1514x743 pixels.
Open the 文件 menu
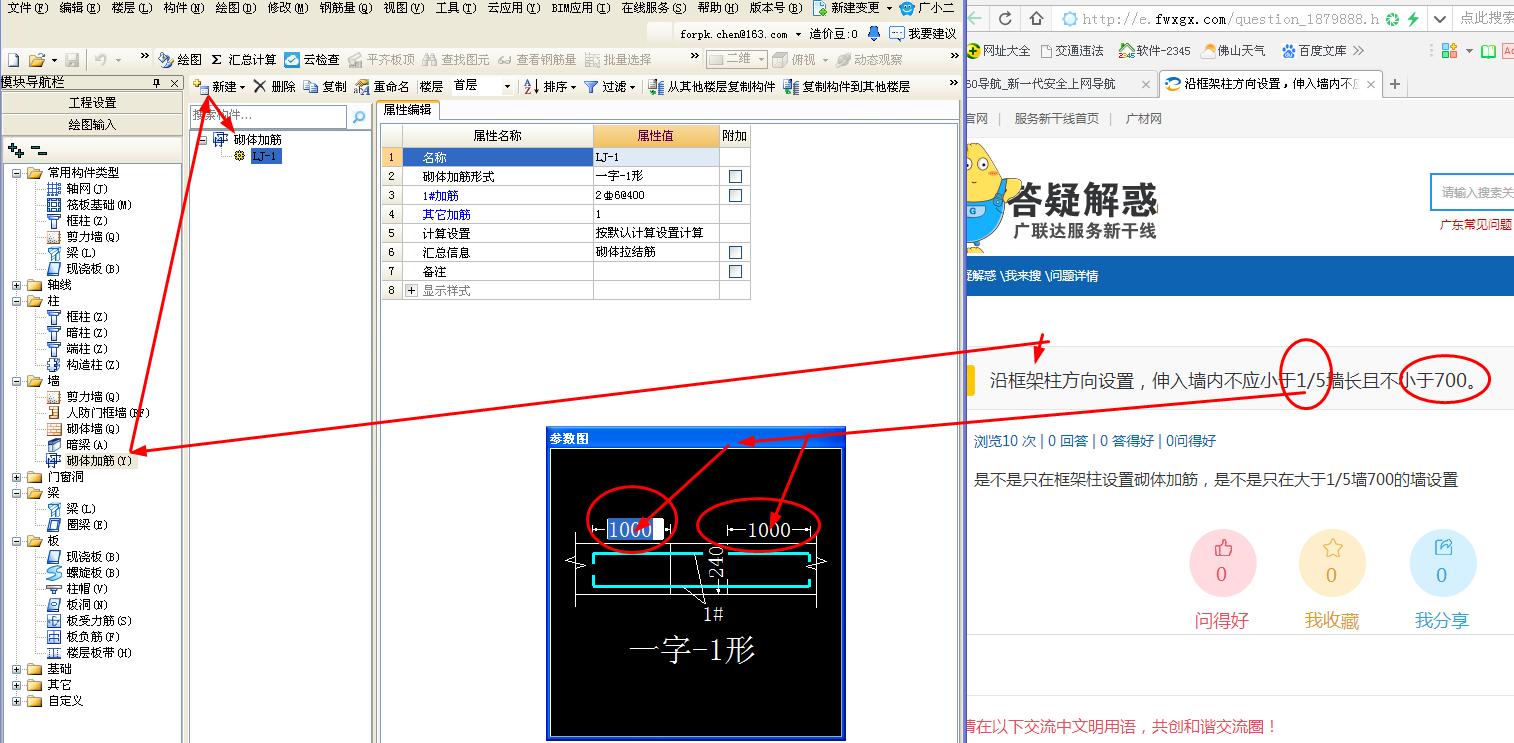[x=27, y=8]
